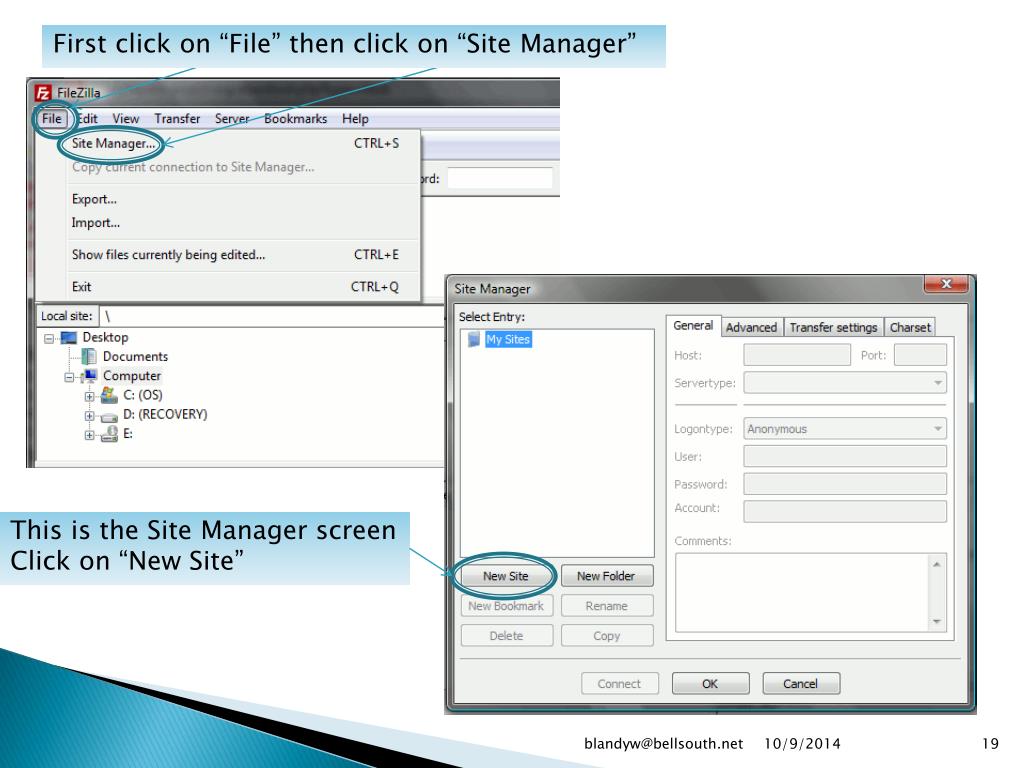This screenshot has height=768, width=1024.
Task: Expand the C: (OS) drive node
Action: [x=89, y=396]
